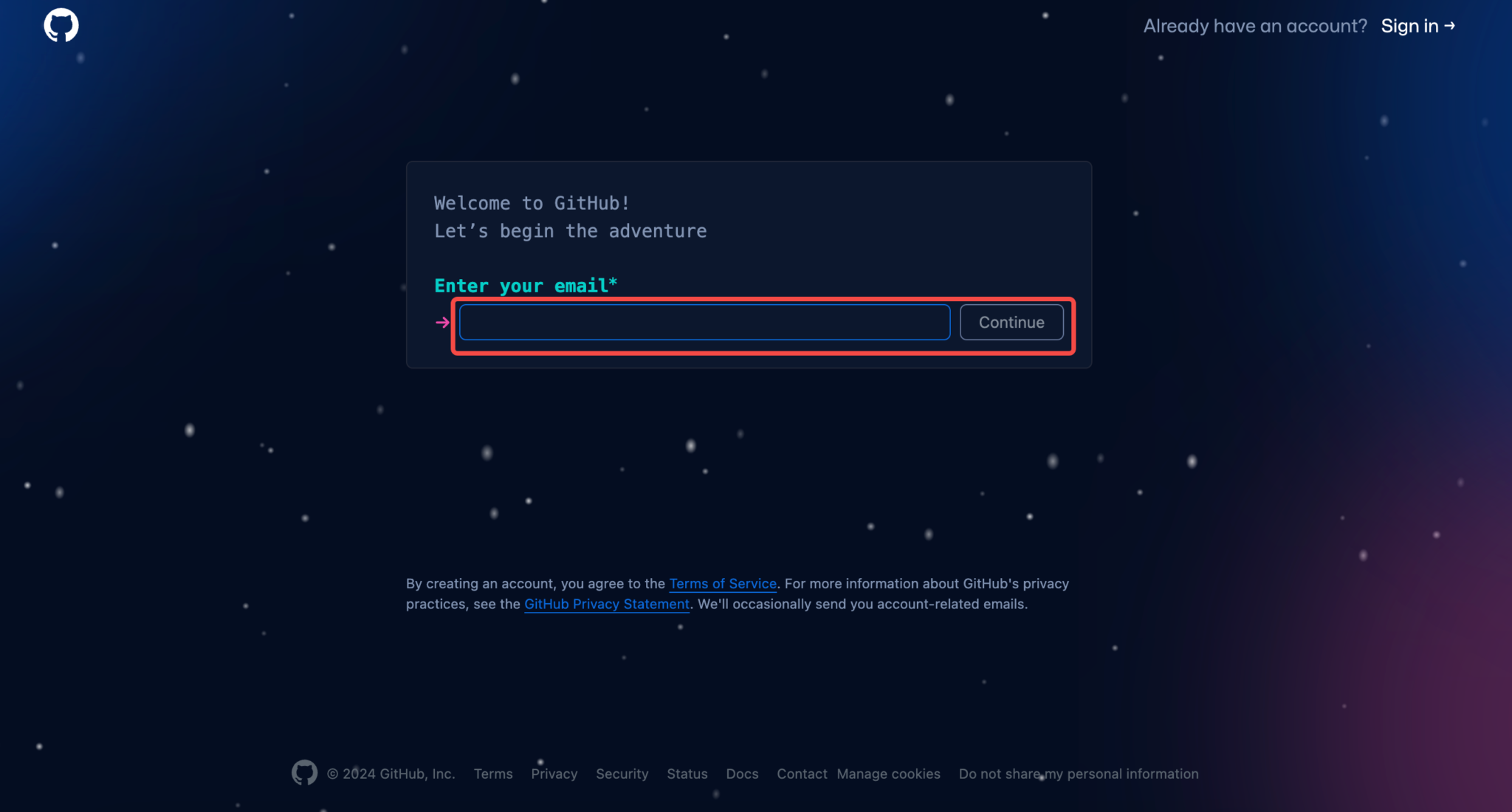Click the arrow next to Sign in
Image resolution: width=1512 pixels, height=812 pixels.
(1449, 26)
